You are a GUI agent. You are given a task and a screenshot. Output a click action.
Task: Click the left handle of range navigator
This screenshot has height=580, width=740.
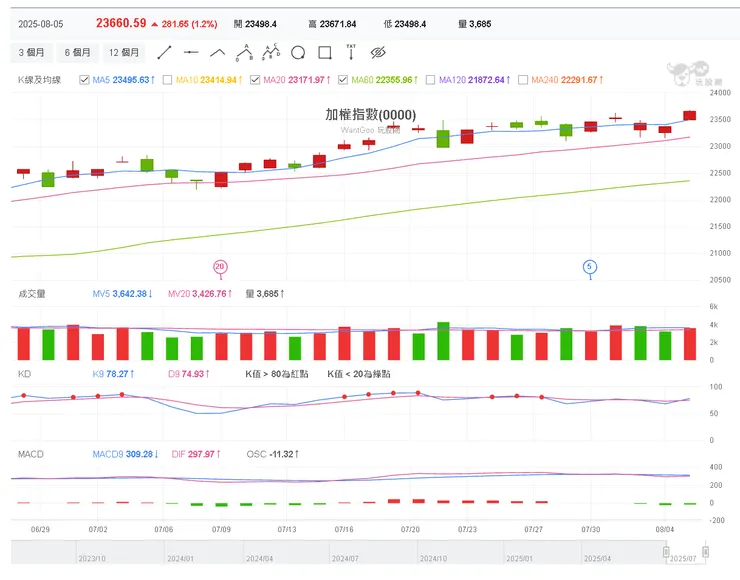pos(666,552)
